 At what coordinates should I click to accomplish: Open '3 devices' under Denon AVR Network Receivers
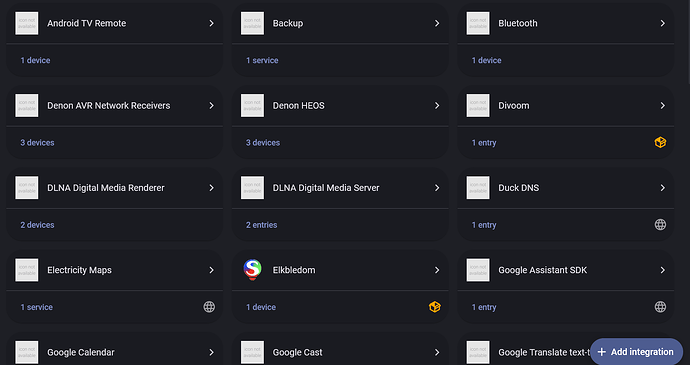coord(37,143)
